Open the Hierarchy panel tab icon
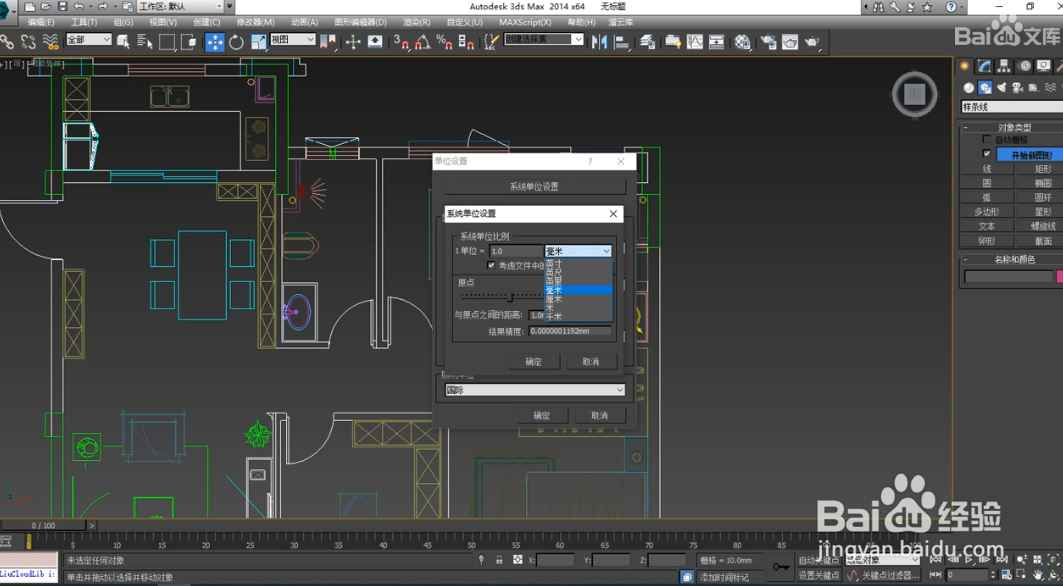This screenshot has width=1063, height=586. click(1006, 66)
